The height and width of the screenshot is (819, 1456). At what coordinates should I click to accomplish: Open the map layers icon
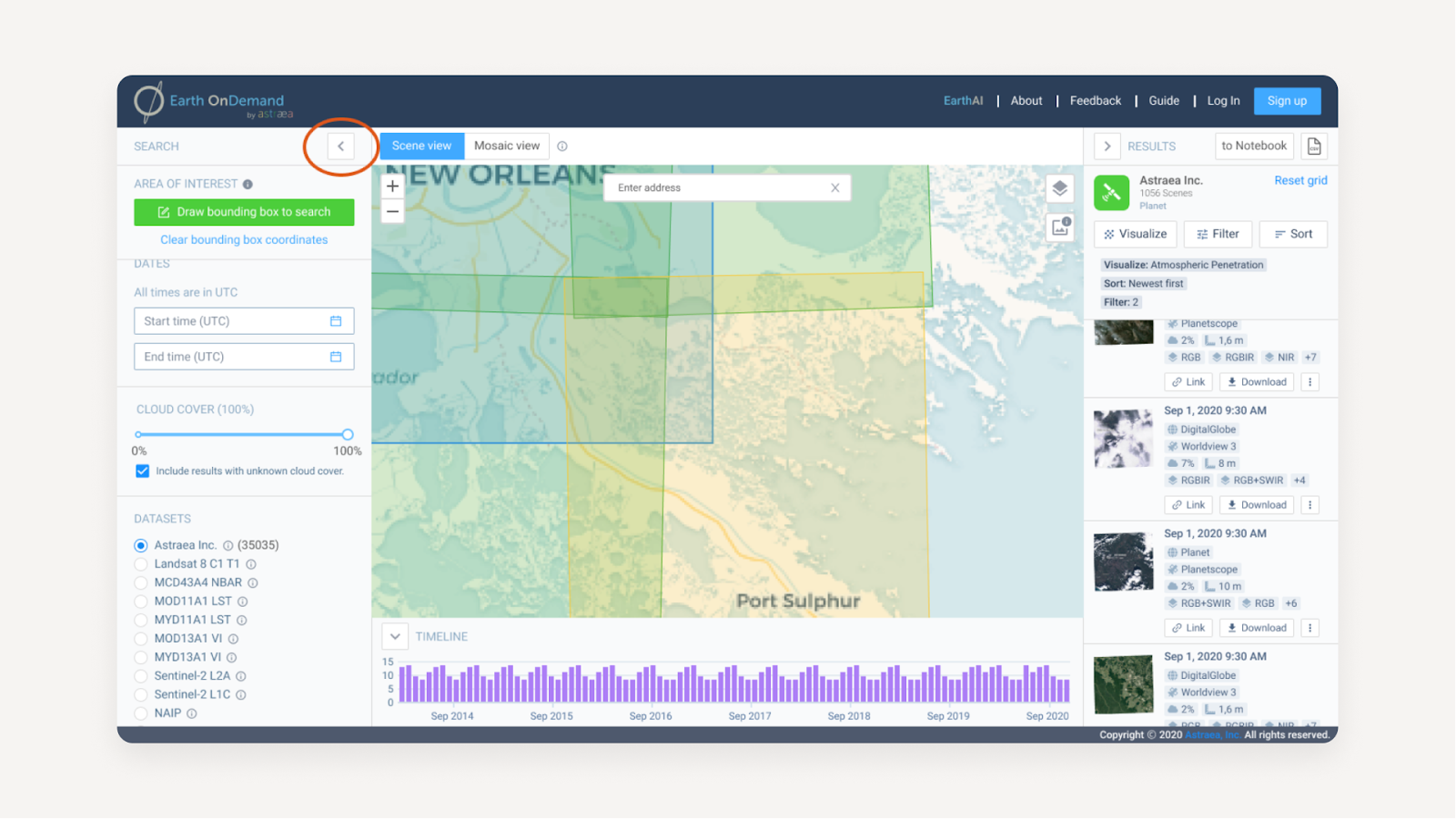[1060, 188]
